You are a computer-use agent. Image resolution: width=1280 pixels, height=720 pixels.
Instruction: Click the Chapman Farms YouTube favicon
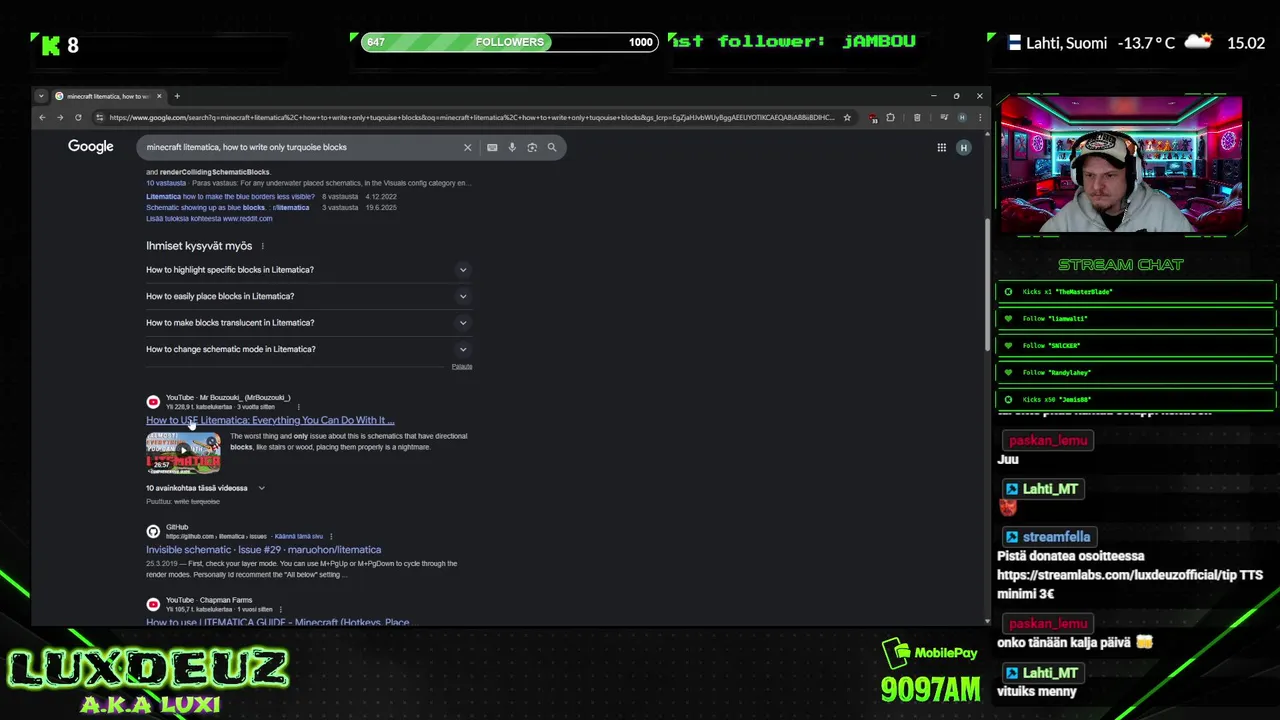coord(153,604)
